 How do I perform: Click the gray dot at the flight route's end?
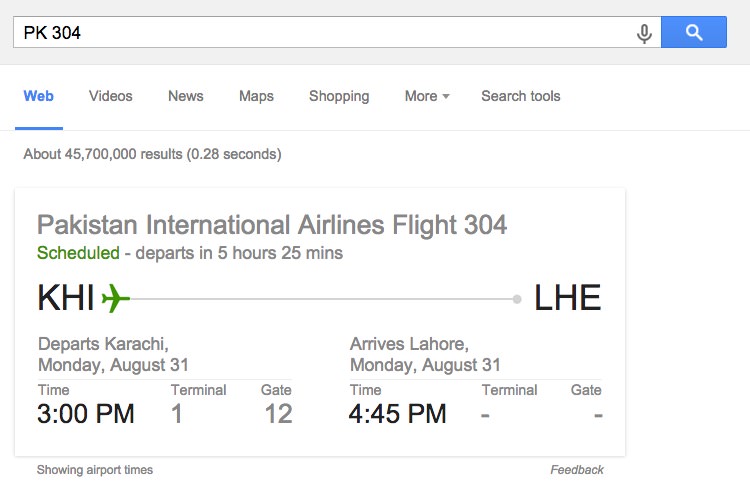(517, 299)
